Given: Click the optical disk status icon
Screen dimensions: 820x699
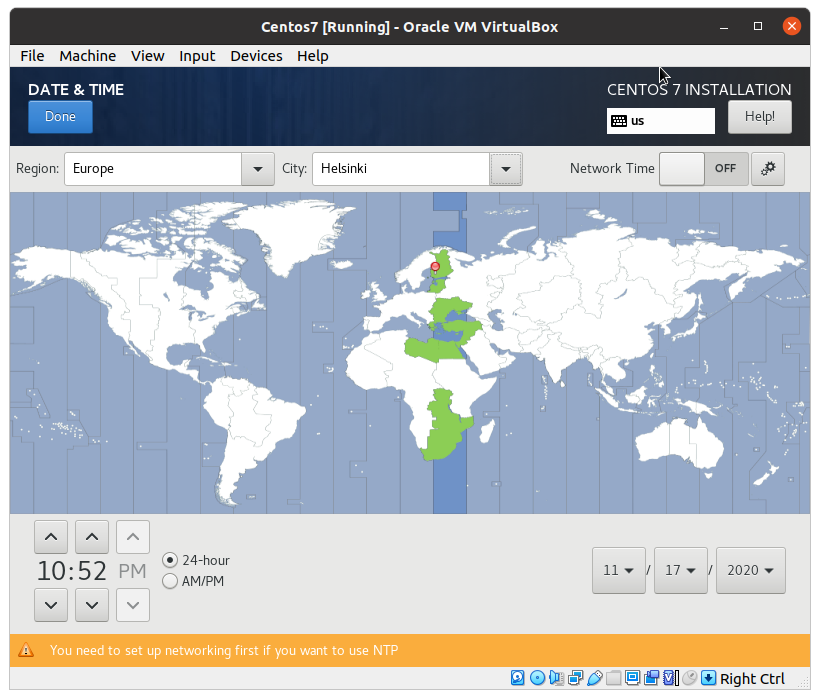Looking at the screenshot, I should (537, 678).
